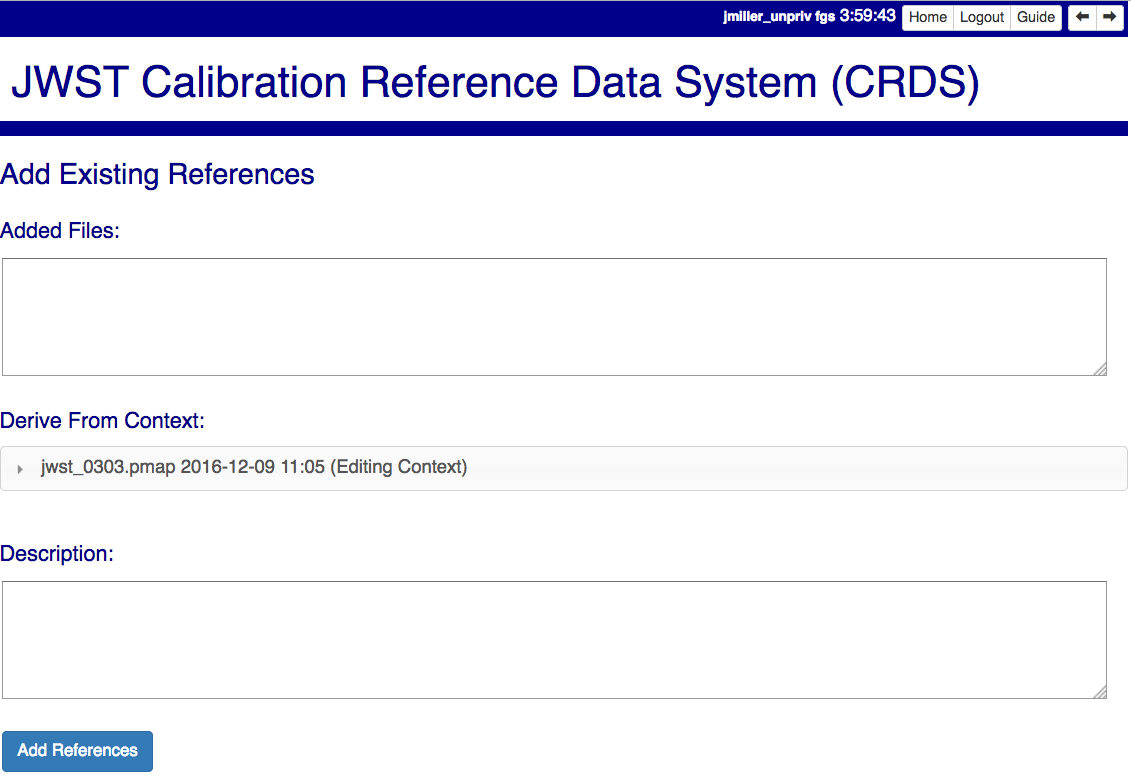This screenshot has width=1131, height=778.
Task: Expand the jwst_0303.pmap context triangle
Action: click(20, 469)
